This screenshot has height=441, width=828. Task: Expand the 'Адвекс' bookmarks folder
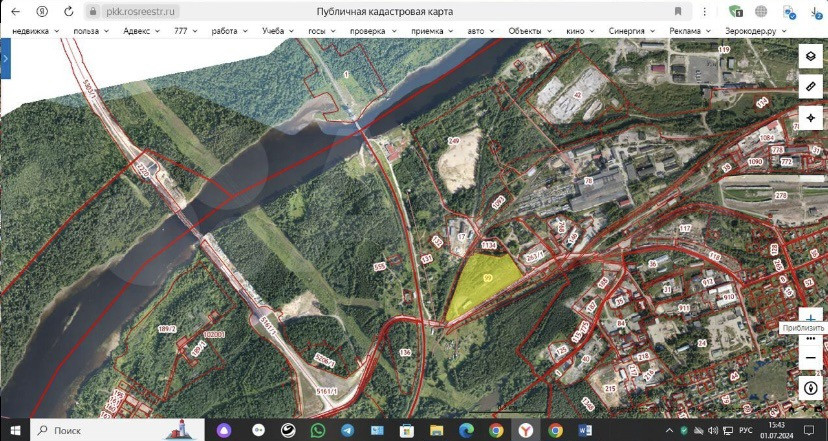[x=141, y=31]
